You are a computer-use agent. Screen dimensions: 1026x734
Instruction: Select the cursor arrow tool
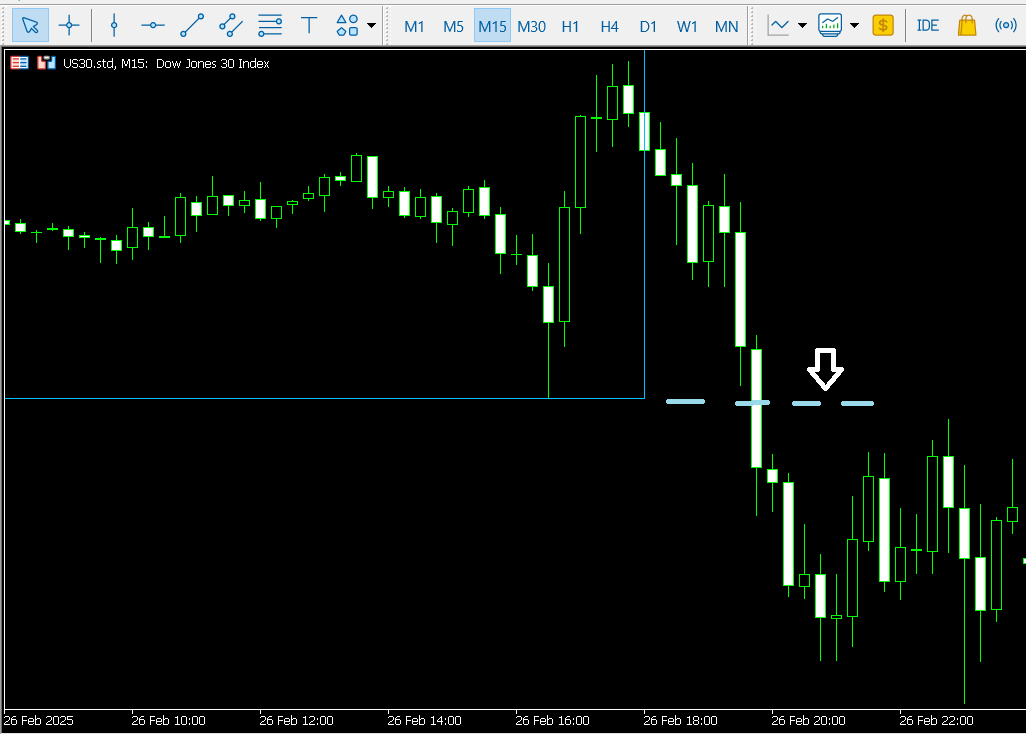tap(31, 25)
